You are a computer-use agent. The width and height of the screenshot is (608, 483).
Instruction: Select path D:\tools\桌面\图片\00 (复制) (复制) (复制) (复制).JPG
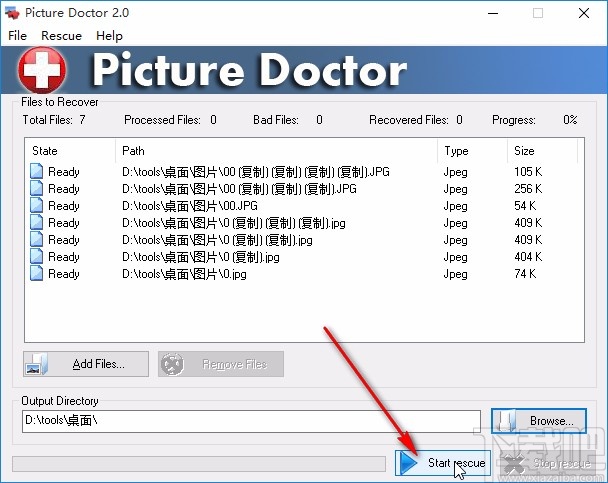[256, 171]
